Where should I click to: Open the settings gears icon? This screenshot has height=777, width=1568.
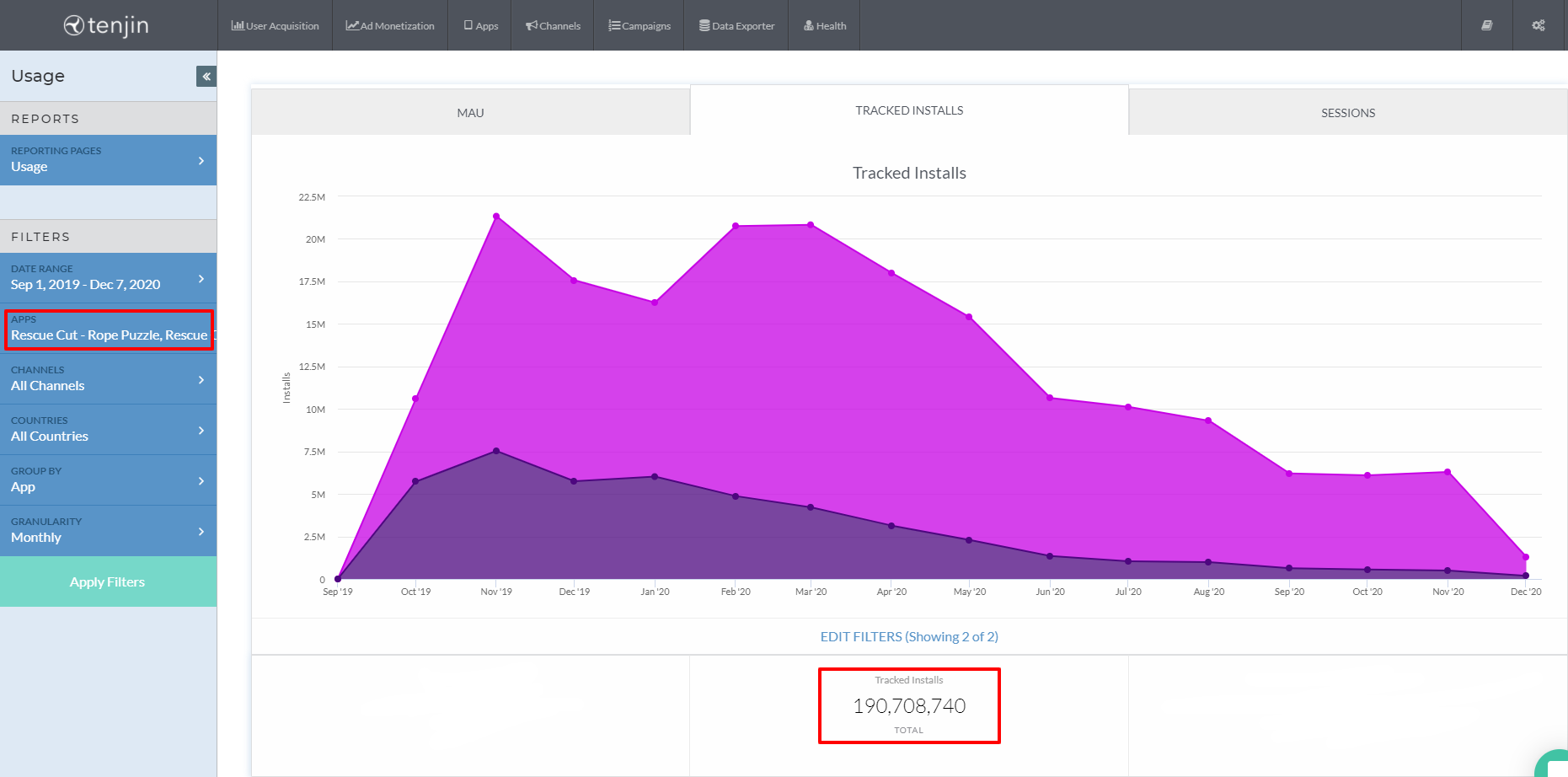click(1539, 25)
